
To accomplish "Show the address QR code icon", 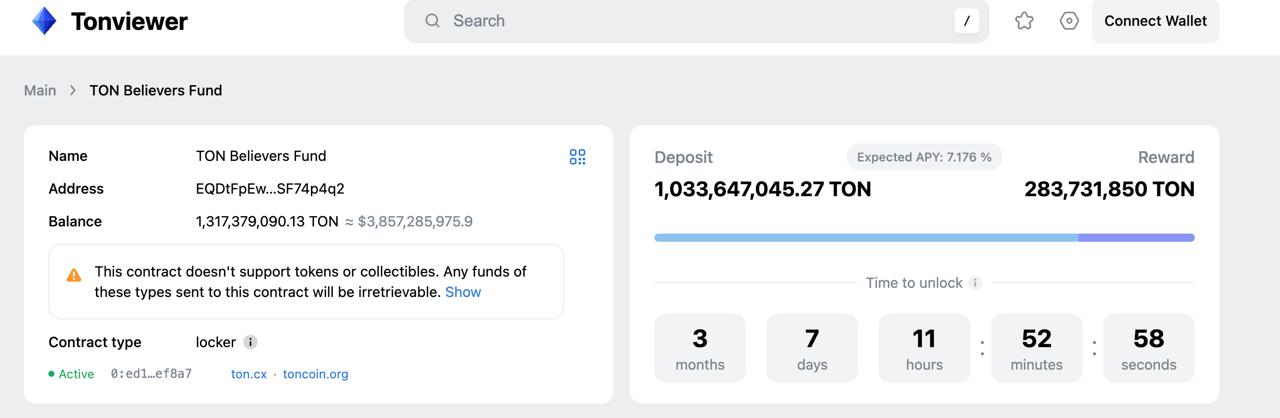I will click(x=577, y=157).
